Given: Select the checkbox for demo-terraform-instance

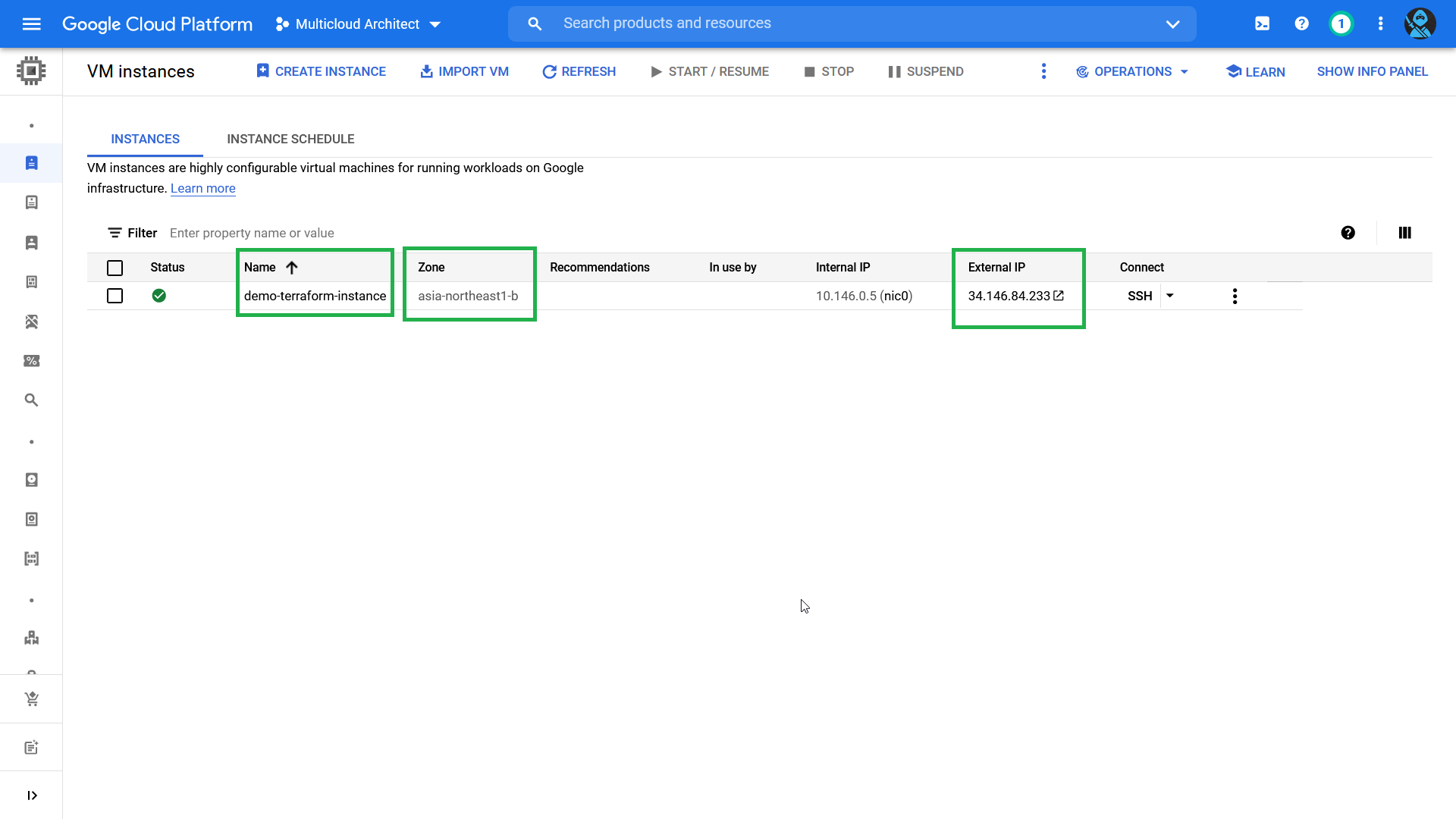Looking at the screenshot, I should 115,296.
